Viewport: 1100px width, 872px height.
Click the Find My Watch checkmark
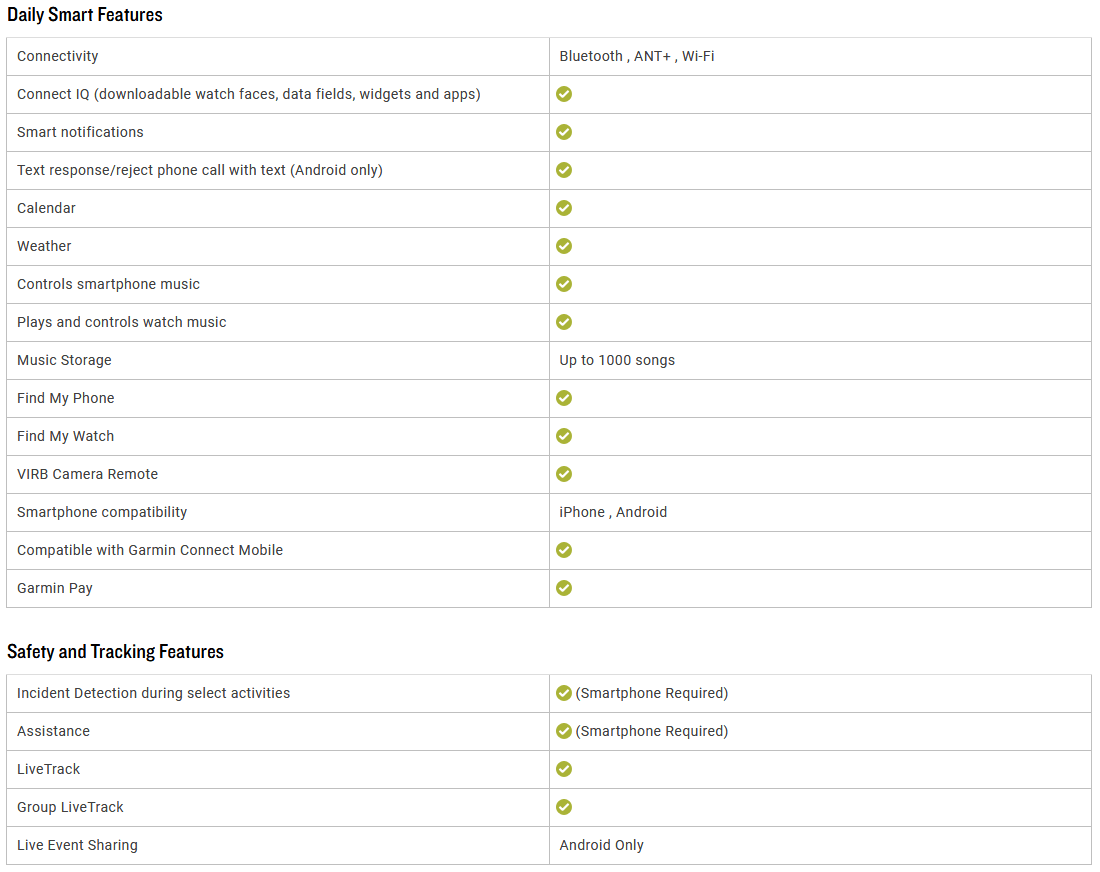point(564,436)
